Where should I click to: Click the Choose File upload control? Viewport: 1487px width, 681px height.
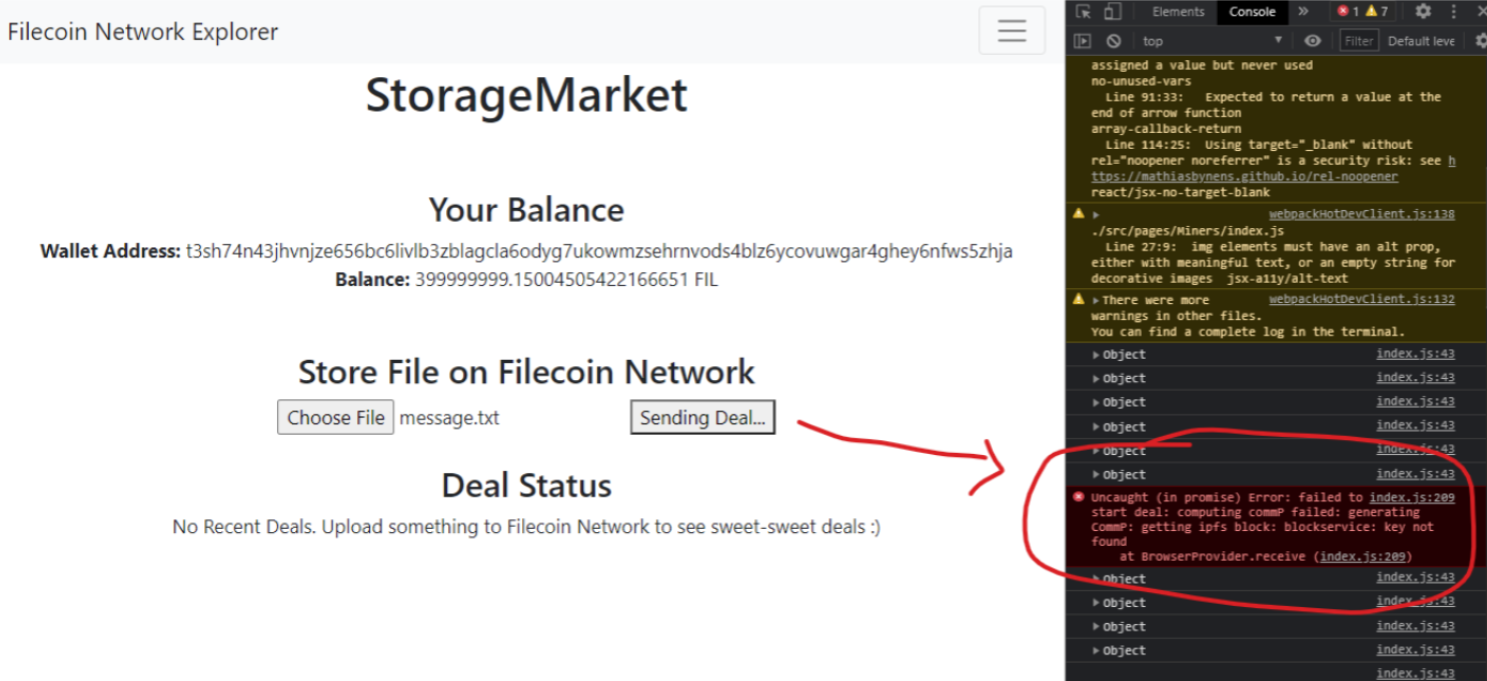point(335,417)
